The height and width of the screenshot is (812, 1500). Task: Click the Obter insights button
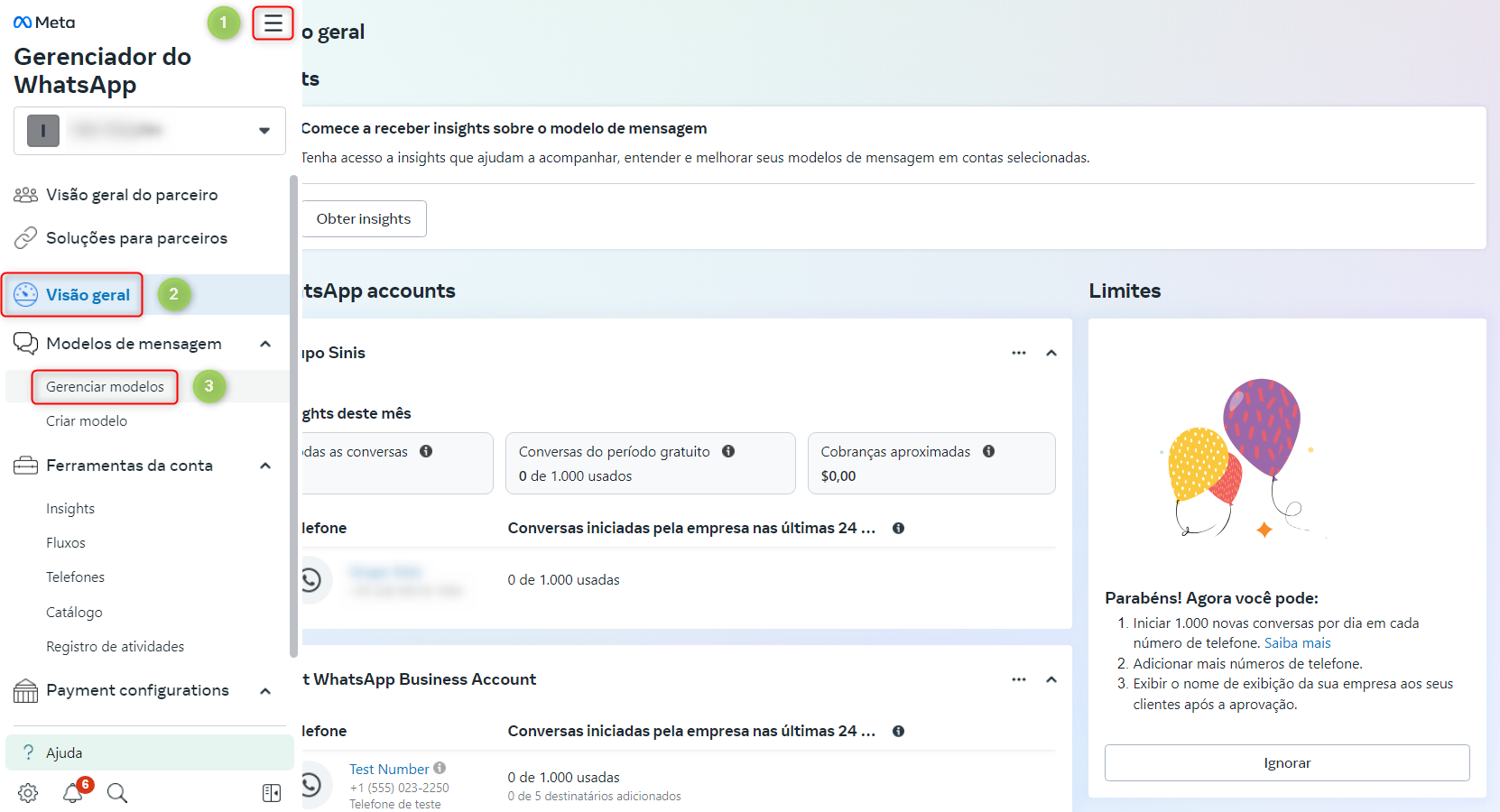[364, 219]
